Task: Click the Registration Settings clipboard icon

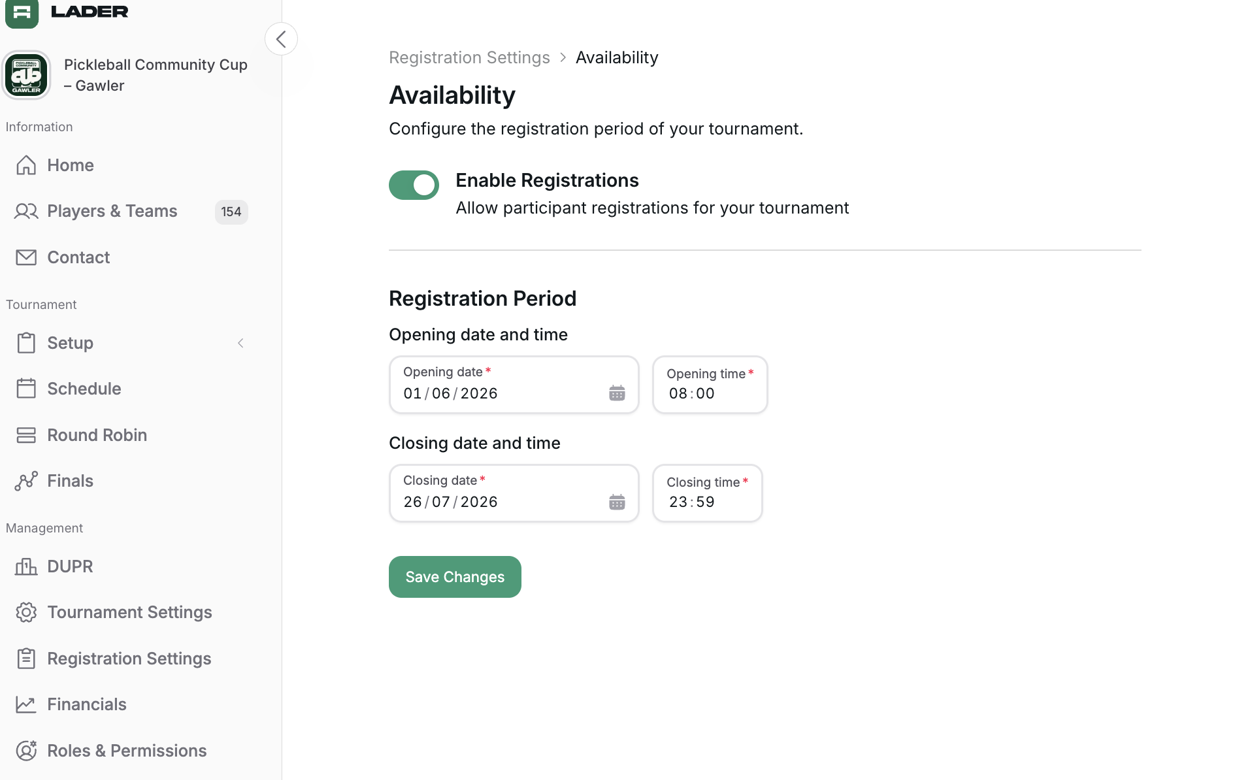Action: coord(26,658)
